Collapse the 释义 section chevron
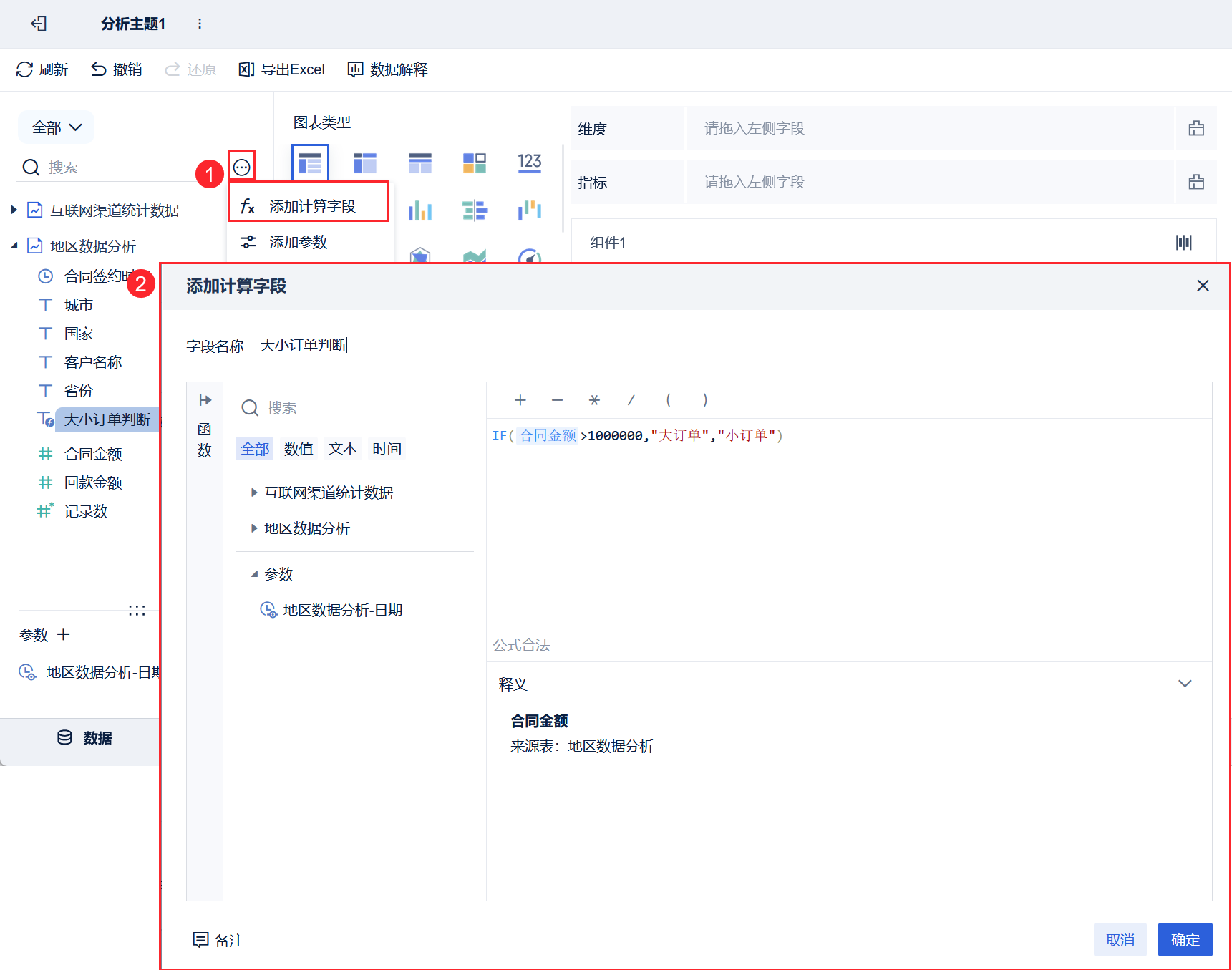Image resolution: width=1232 pixels, height=970 pixels. coord(1185,684)
